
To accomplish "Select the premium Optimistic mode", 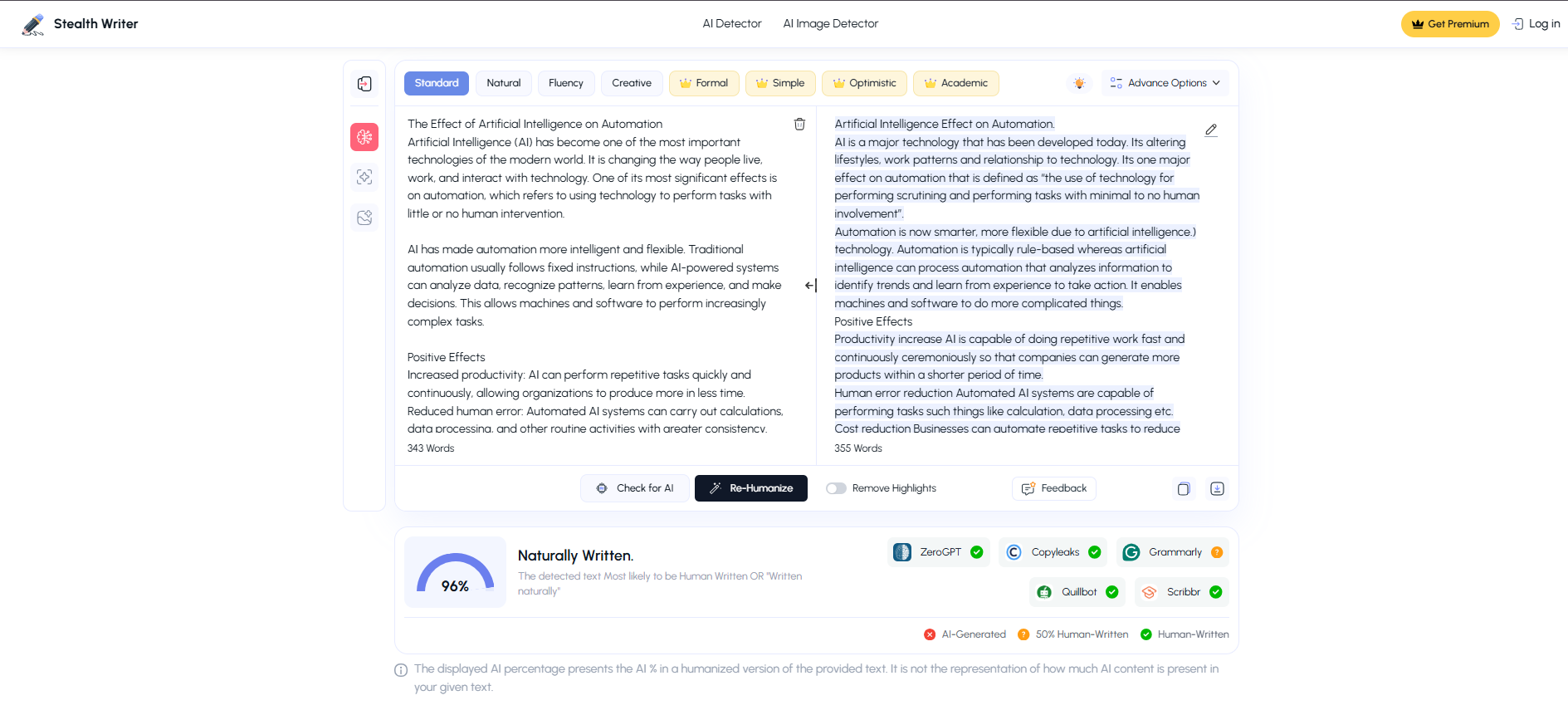I will 864,83.
